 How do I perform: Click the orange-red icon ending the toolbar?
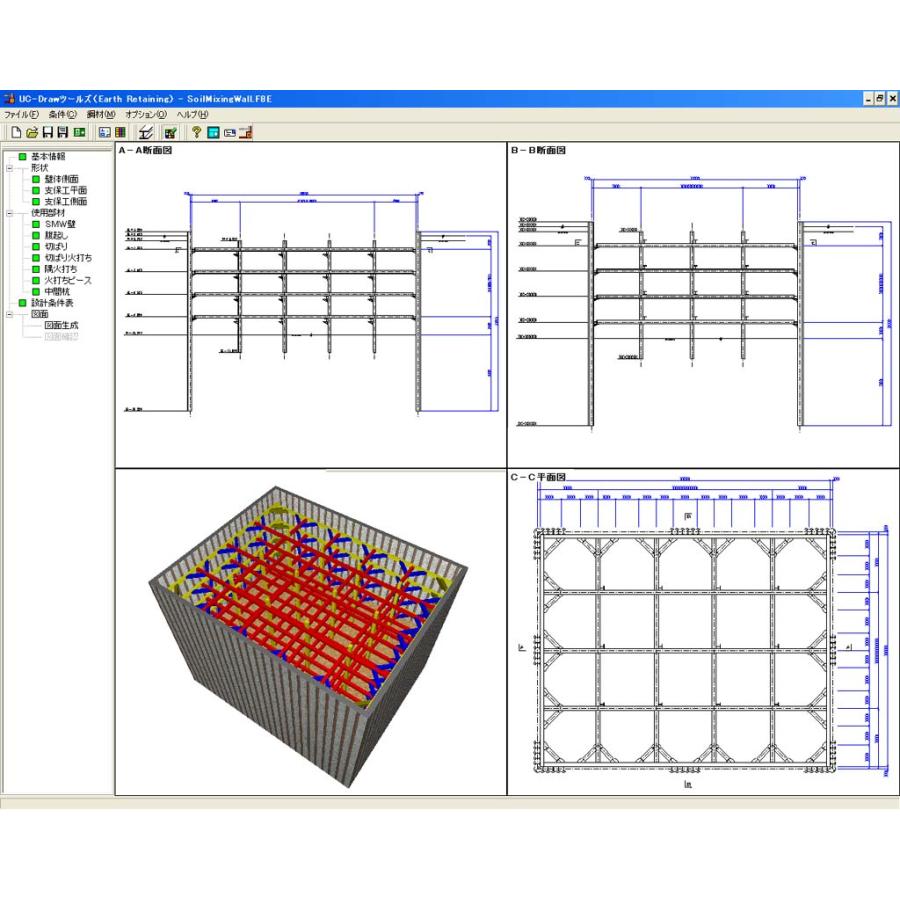click(x=246, y=133)
